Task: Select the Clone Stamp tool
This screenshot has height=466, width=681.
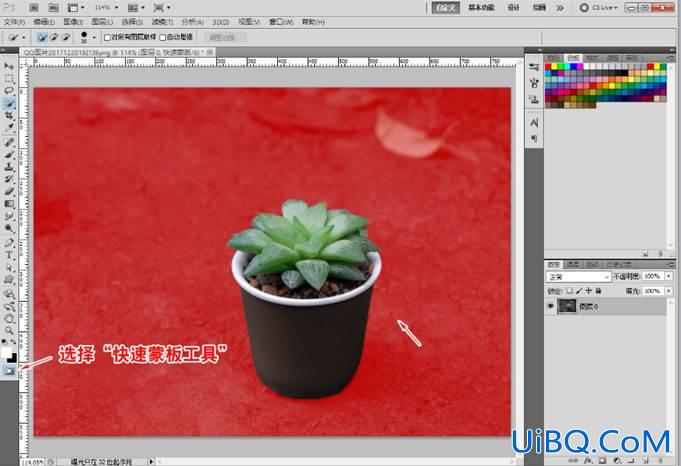Action: pyautogui.click(x=9, y=167)
